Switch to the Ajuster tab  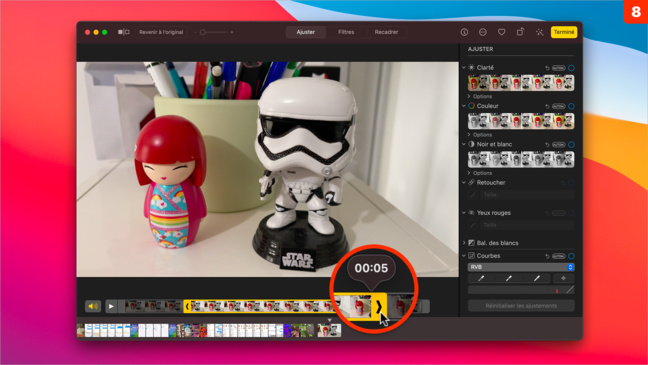306,32
